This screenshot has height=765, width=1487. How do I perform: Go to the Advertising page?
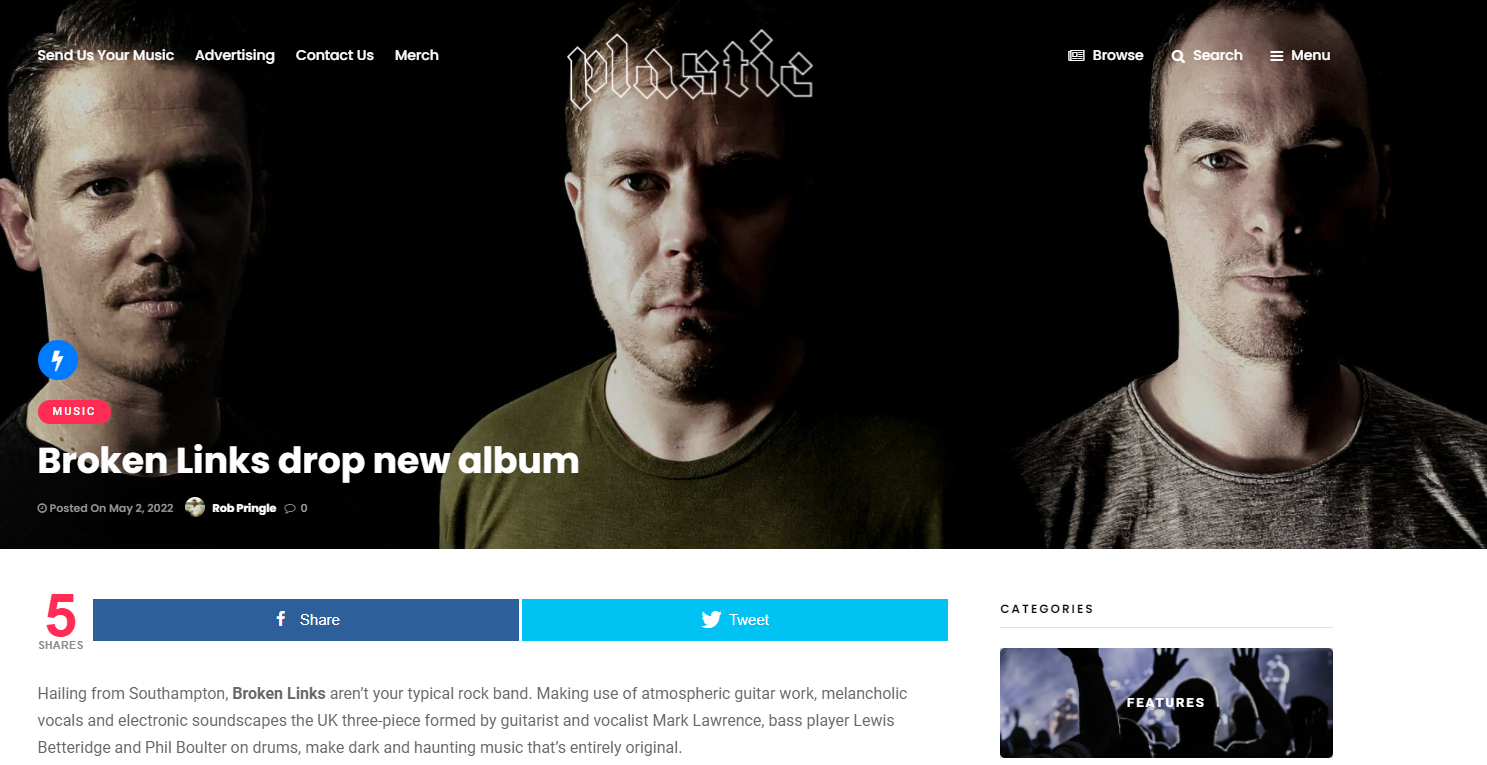click(x=235, y=55)
